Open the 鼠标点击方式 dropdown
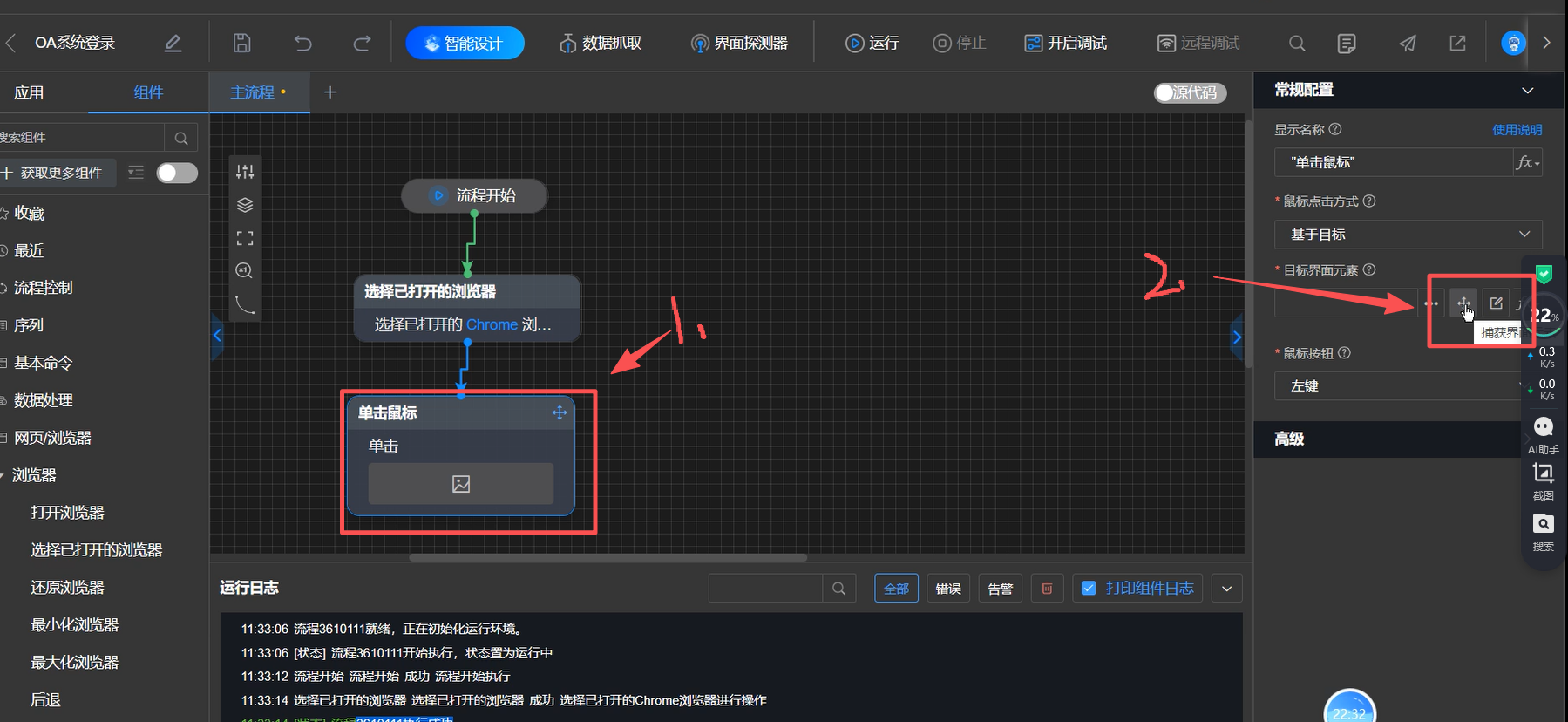The width and height of the screenshot is (1568, 722). pyautogui.click(x=1408, y=235)
